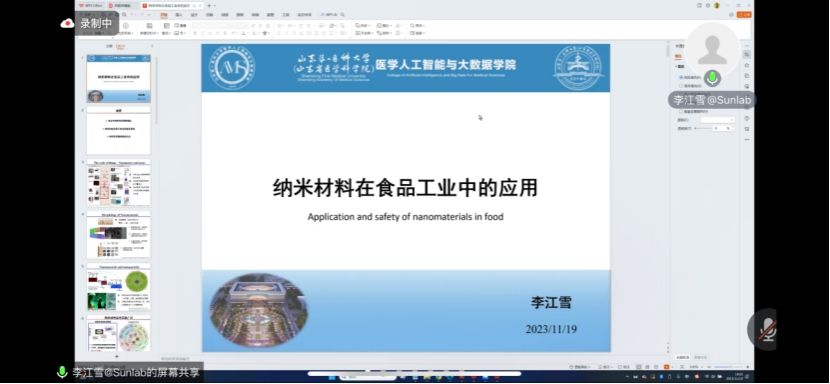The height and width of the screenshot is (384, 830).
Task: Adjust the transparency slider in properties pane
Action: [702, 128]
